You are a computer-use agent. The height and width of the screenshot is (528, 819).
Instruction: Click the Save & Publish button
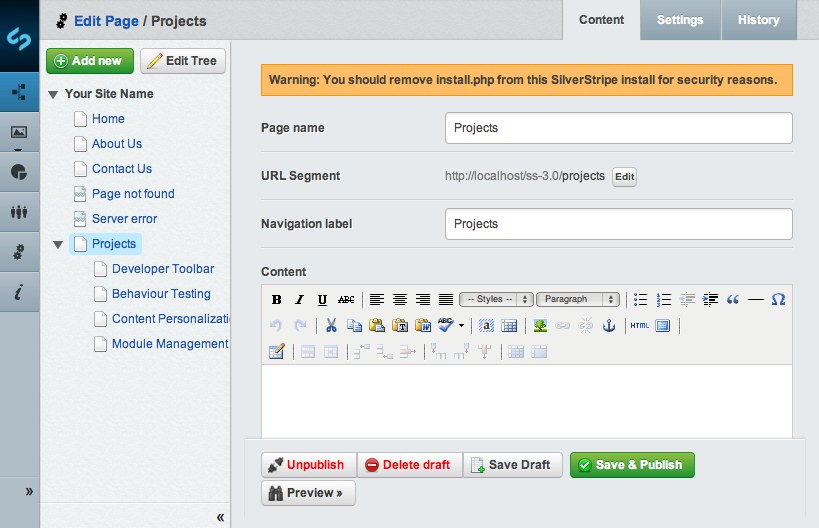point(631,465)
